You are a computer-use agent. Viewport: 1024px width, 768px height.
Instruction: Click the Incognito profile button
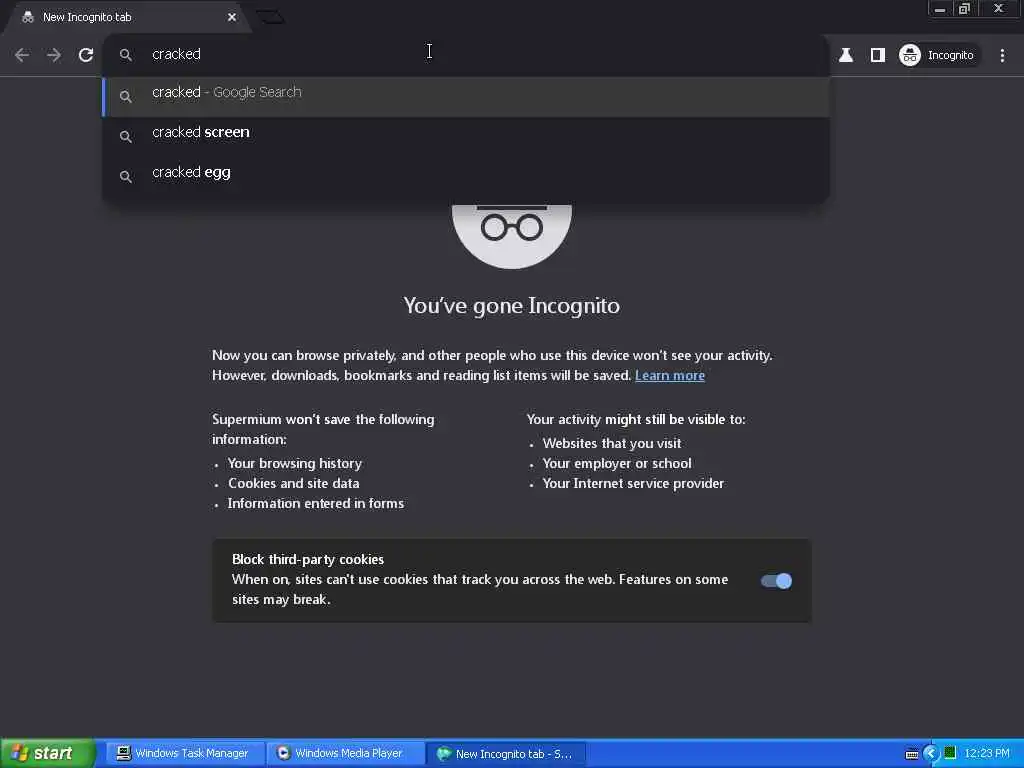click(x=937, y=55)
